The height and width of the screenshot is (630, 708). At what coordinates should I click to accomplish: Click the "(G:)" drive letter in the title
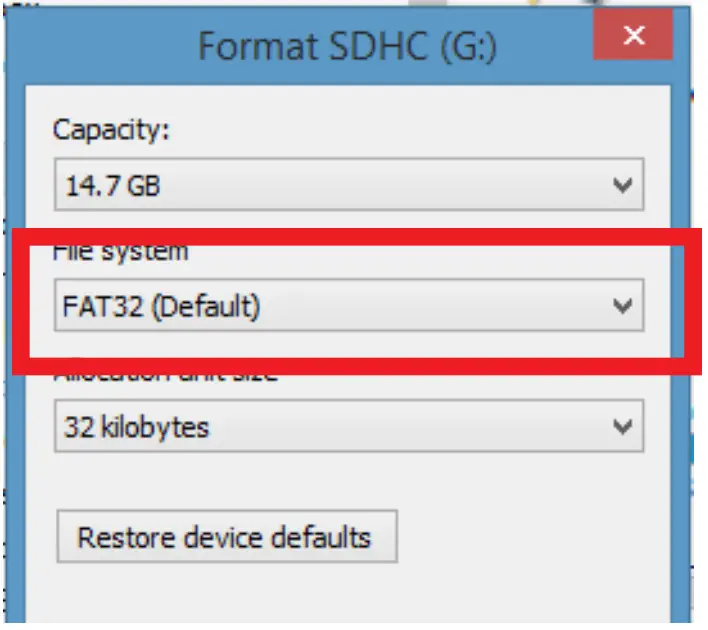463,46
